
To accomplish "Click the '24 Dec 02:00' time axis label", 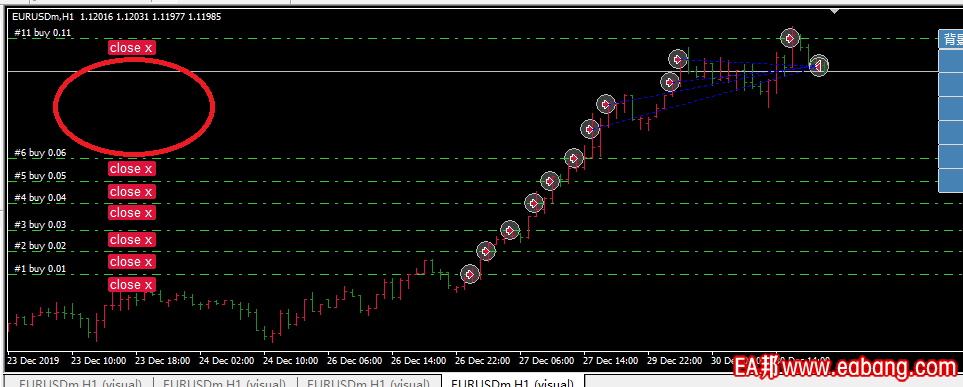I will (227, 360).
